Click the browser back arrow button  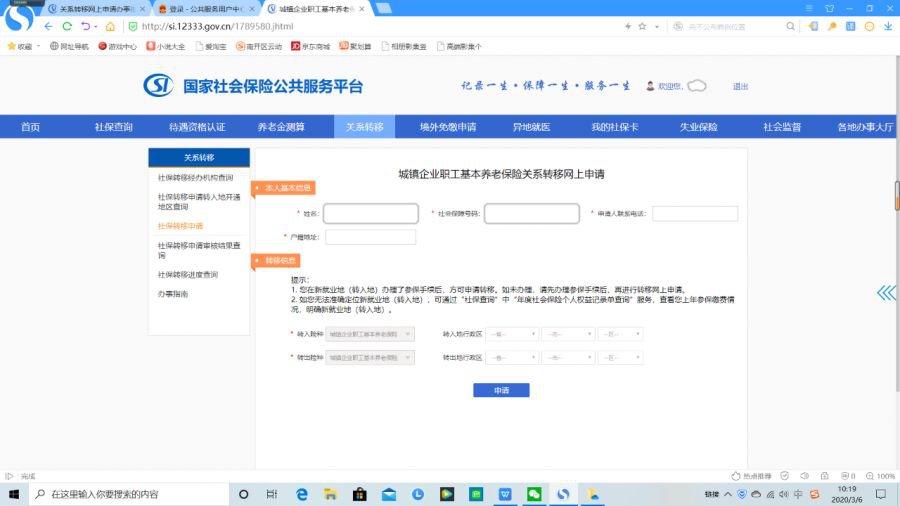click(50, 26)
